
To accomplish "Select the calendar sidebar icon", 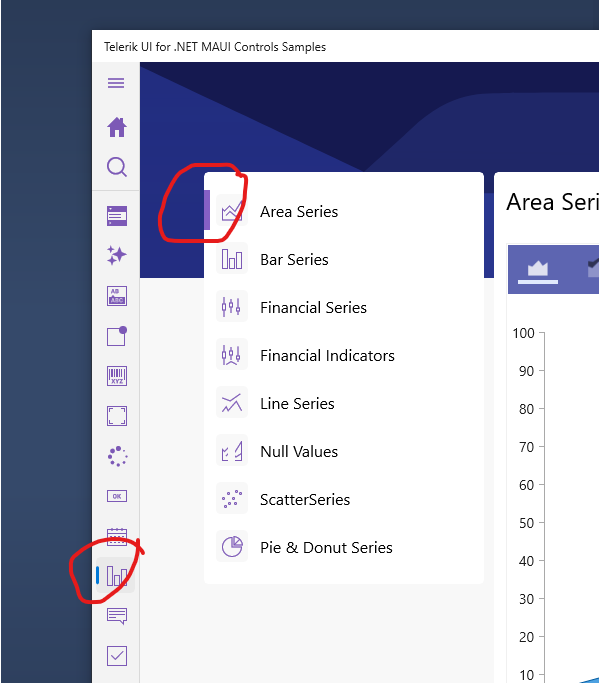I will 117,536.
